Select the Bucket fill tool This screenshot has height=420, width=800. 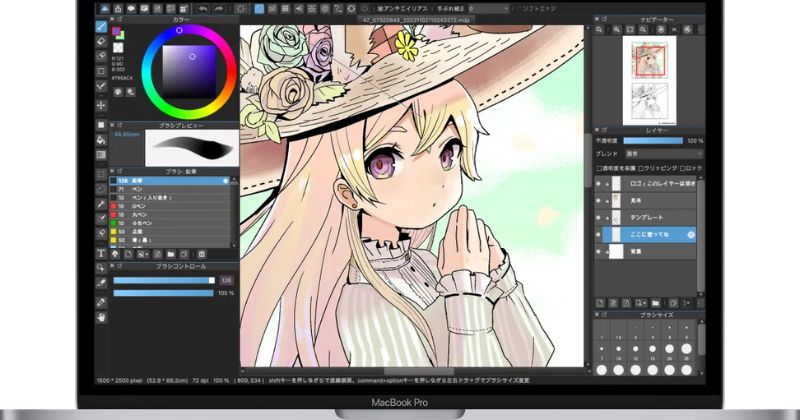click(x=101, y=140)
